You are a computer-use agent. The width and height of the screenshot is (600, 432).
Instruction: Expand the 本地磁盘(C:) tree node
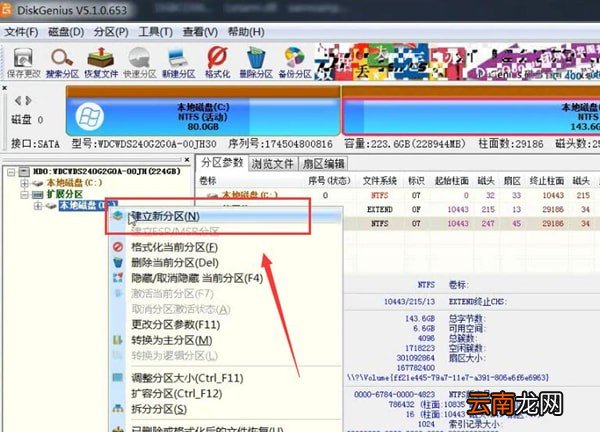(24, 183)
